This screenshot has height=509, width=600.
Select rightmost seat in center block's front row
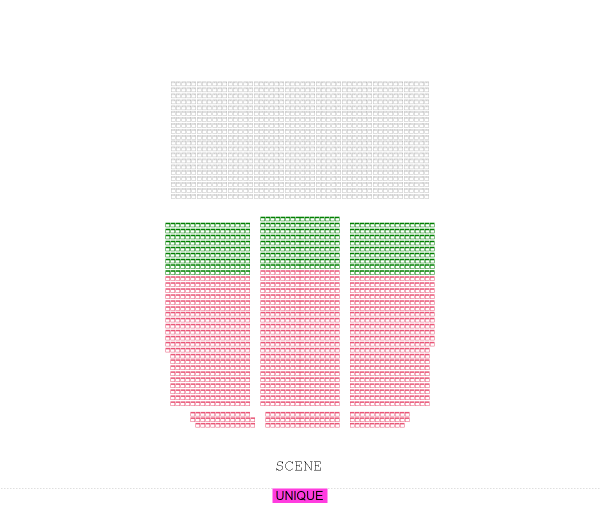[x=337, y=425]
